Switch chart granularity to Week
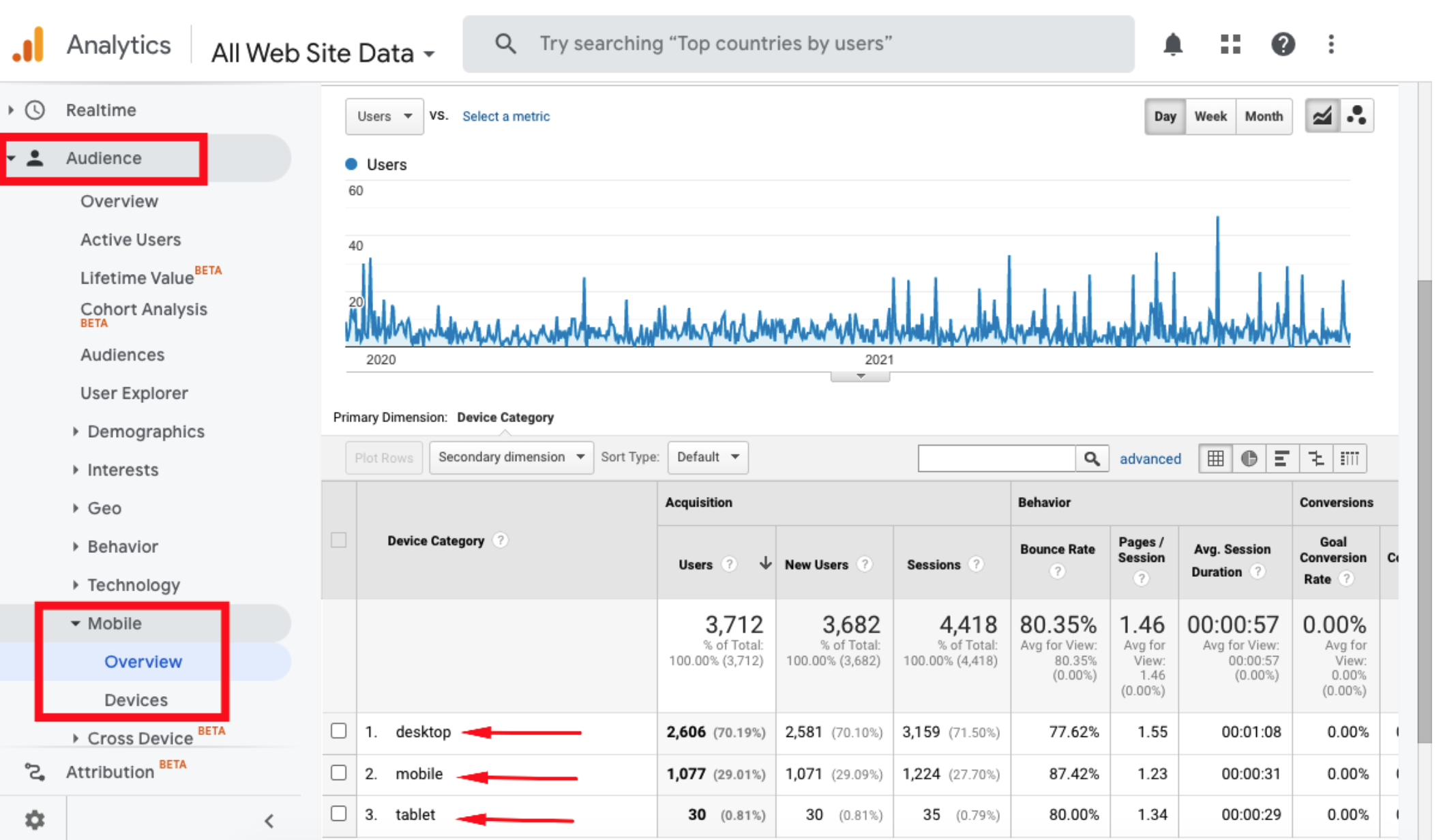Viewport: 1443px width, 840px height. pyautogui.click(x=1210, y=116)
